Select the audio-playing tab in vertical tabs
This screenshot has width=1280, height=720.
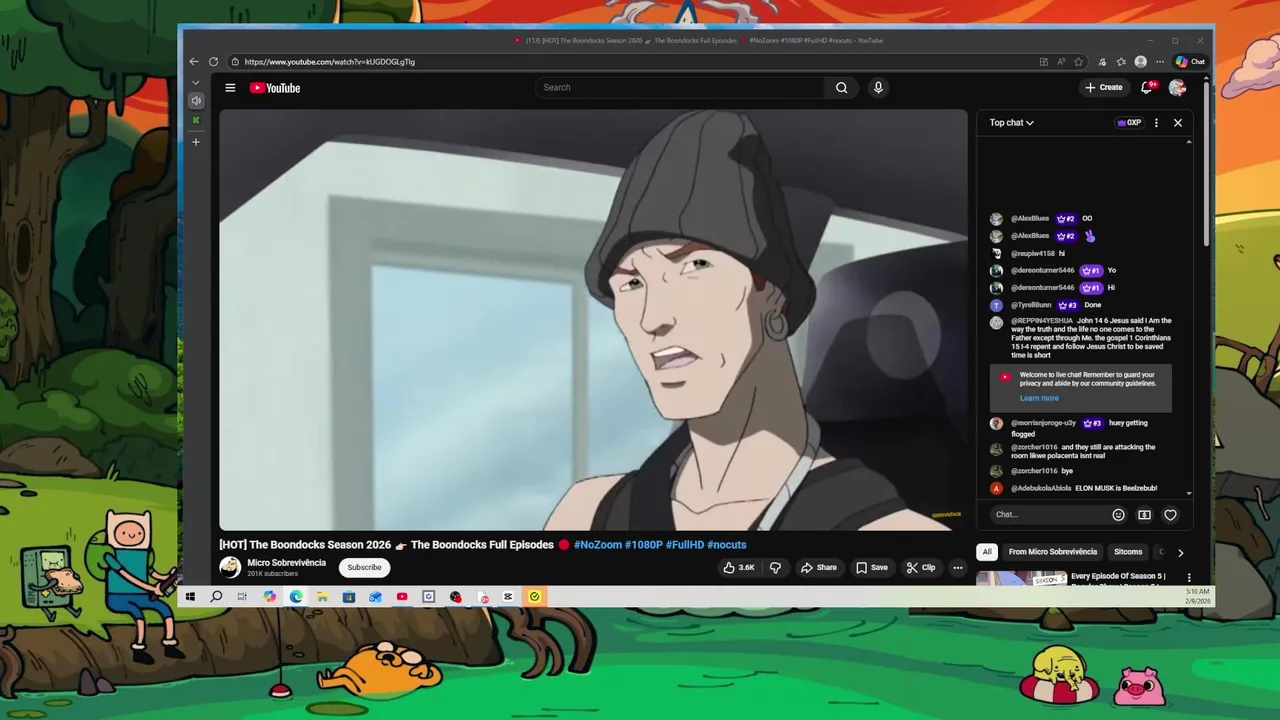click(196, 101)
